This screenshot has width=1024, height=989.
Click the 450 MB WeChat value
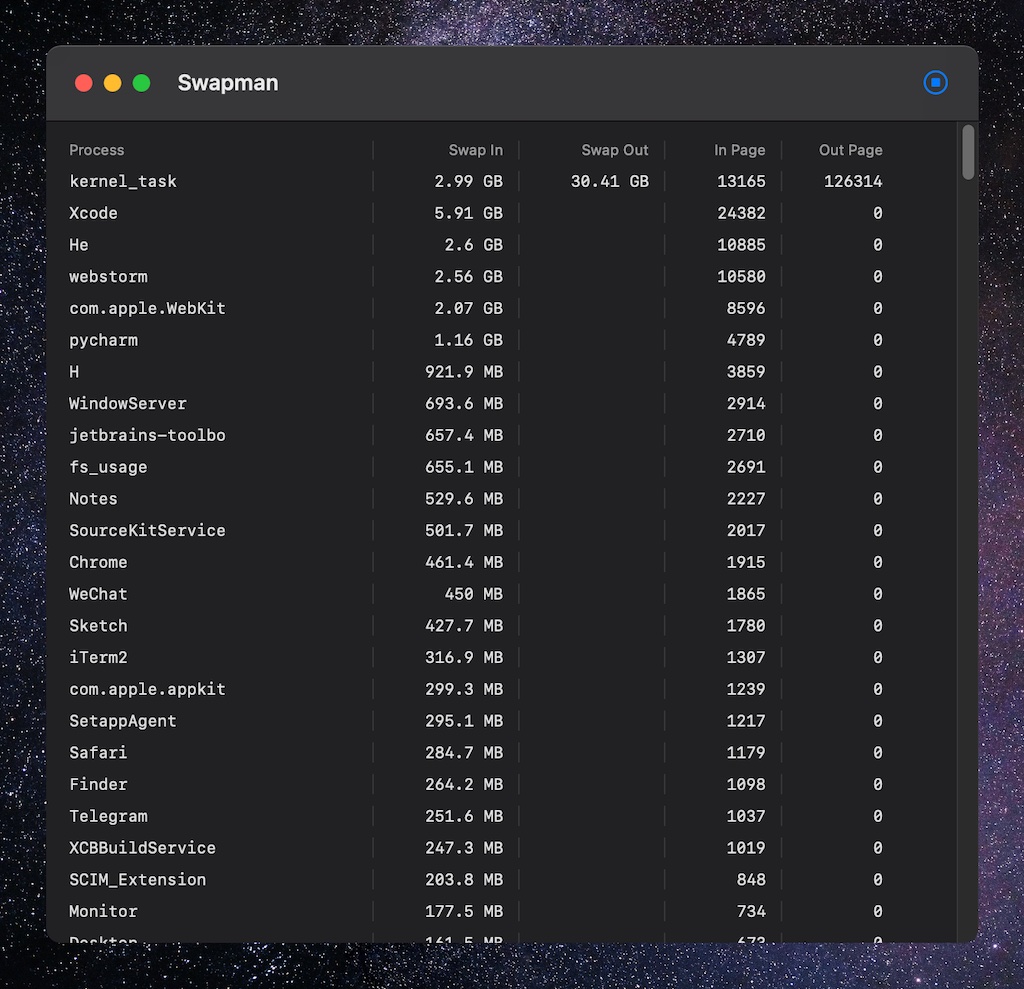point(473,594)
